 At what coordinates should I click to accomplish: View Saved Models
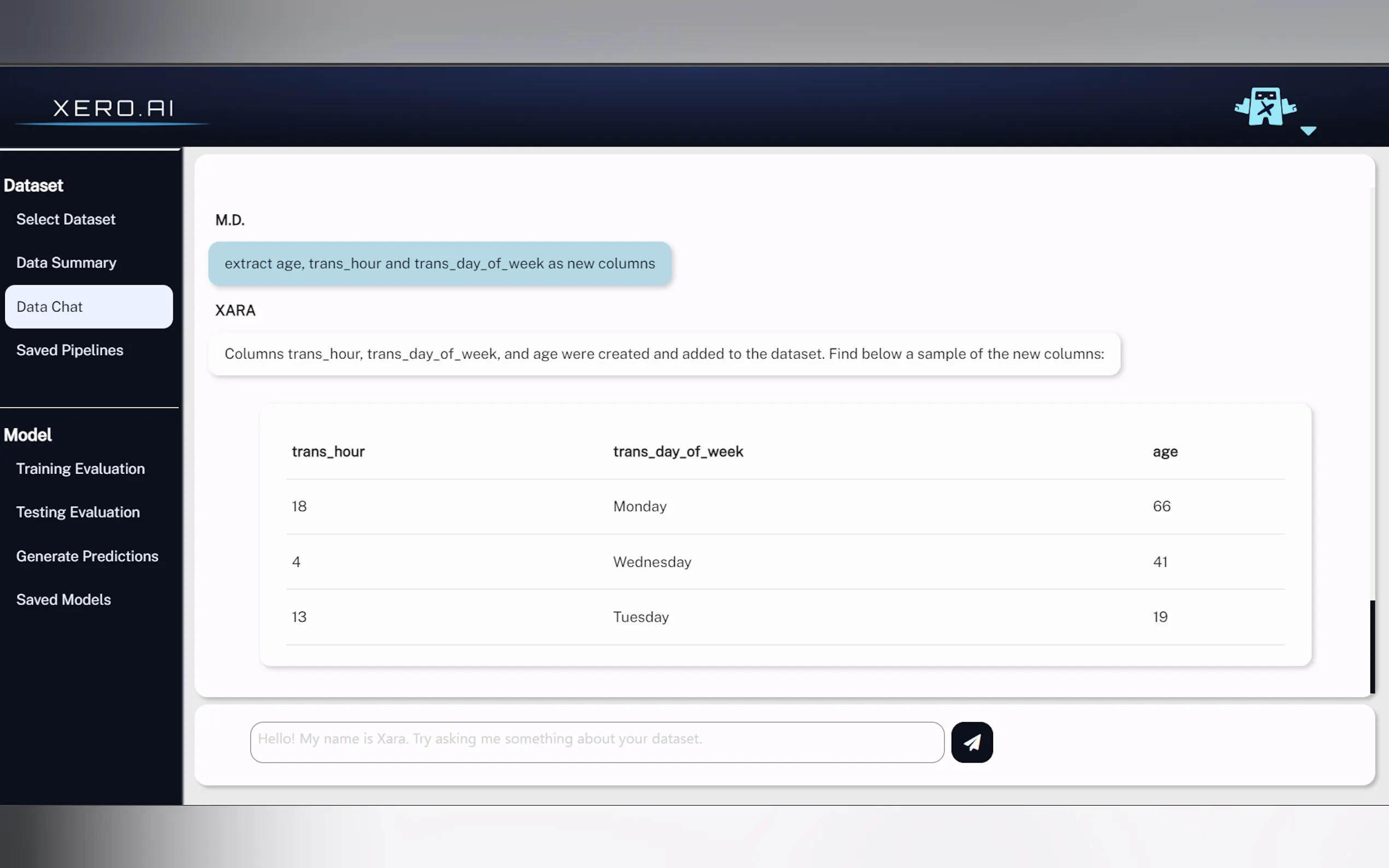tap(63, 599)
